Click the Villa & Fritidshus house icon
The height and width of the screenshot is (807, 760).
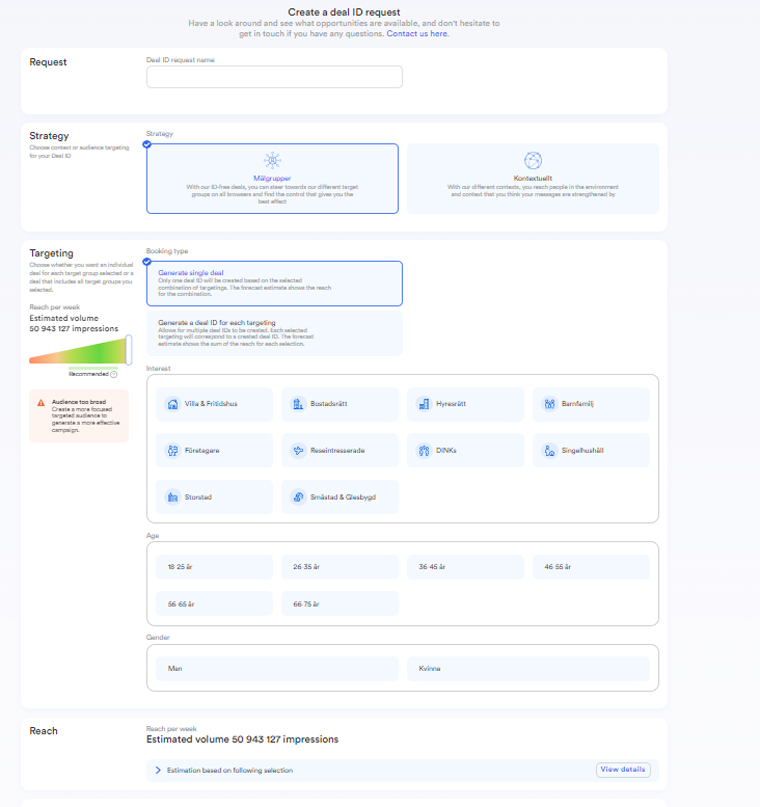point(173,404)
